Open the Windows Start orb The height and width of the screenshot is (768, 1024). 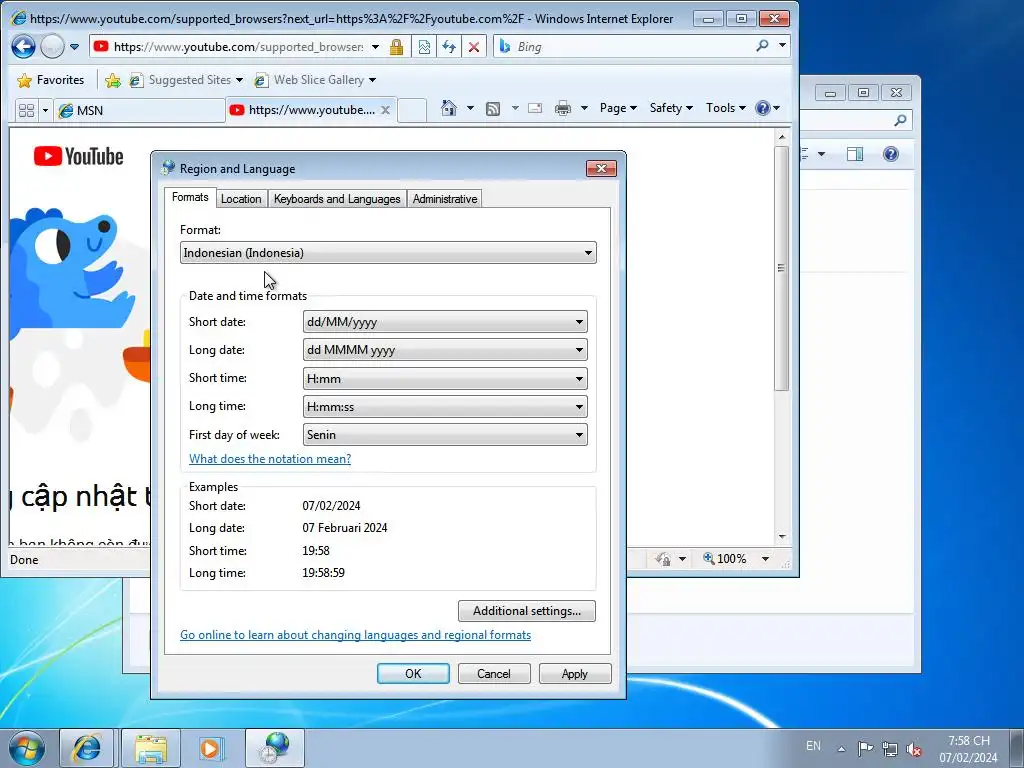point(26,748)
